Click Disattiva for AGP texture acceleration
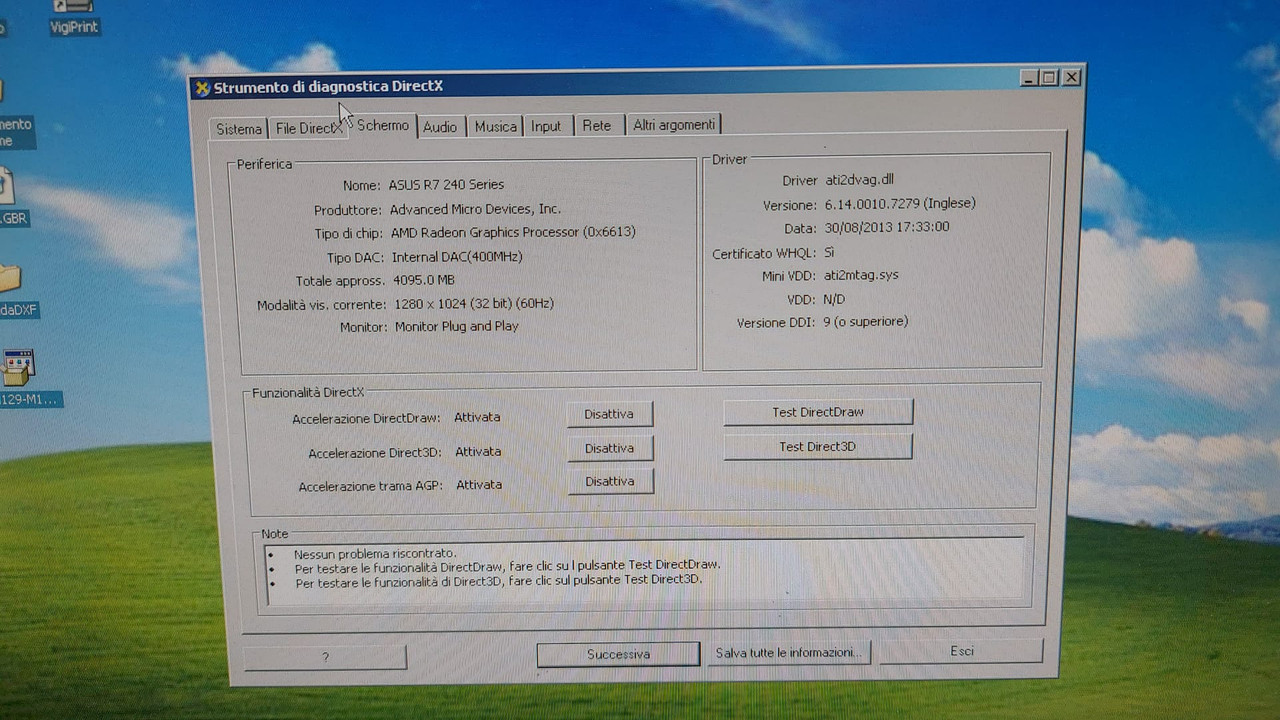This screenshot has height=720, width=1280. tap(610, 481)
